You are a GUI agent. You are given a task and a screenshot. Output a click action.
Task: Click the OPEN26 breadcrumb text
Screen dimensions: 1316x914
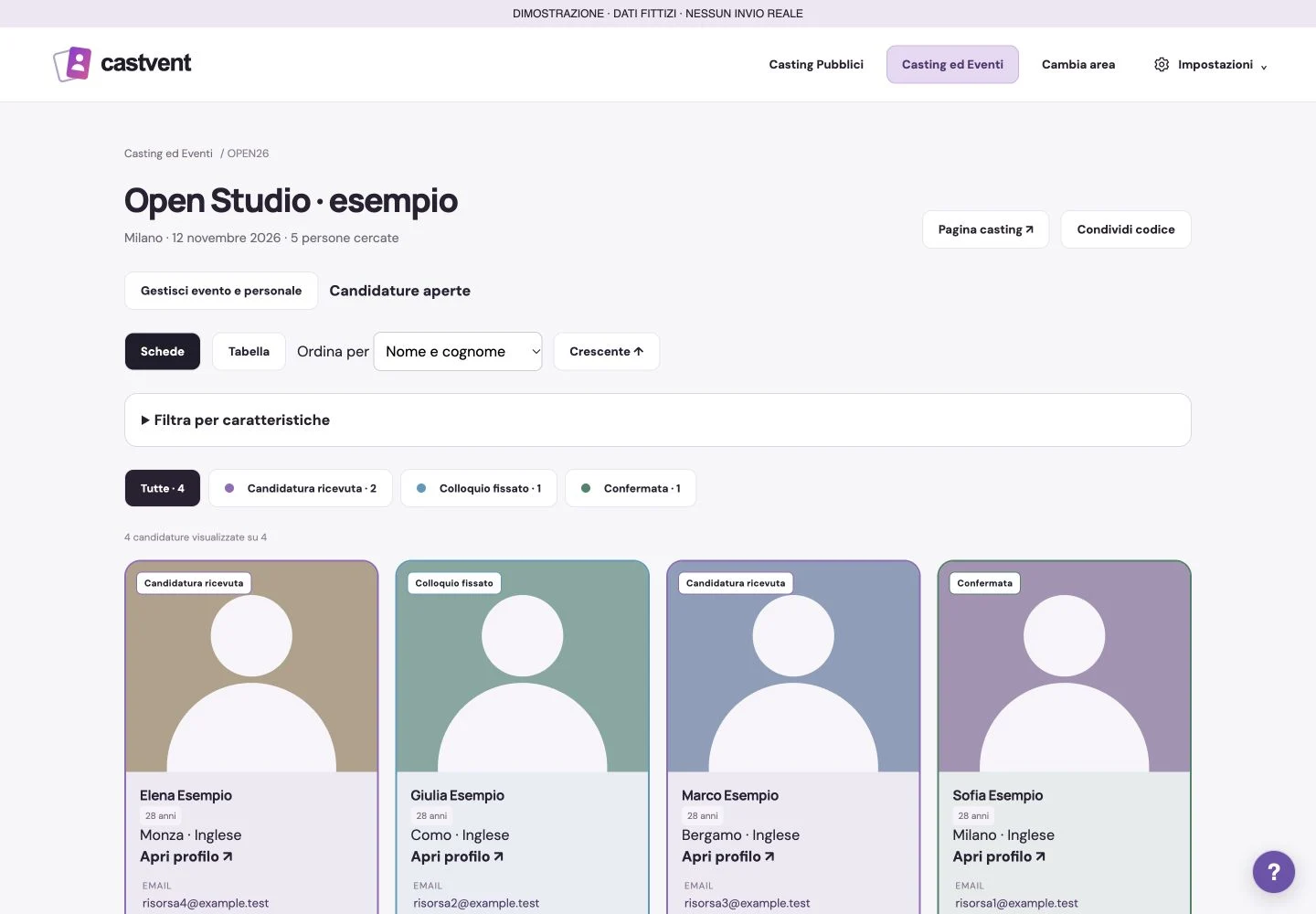pos(248,154)
